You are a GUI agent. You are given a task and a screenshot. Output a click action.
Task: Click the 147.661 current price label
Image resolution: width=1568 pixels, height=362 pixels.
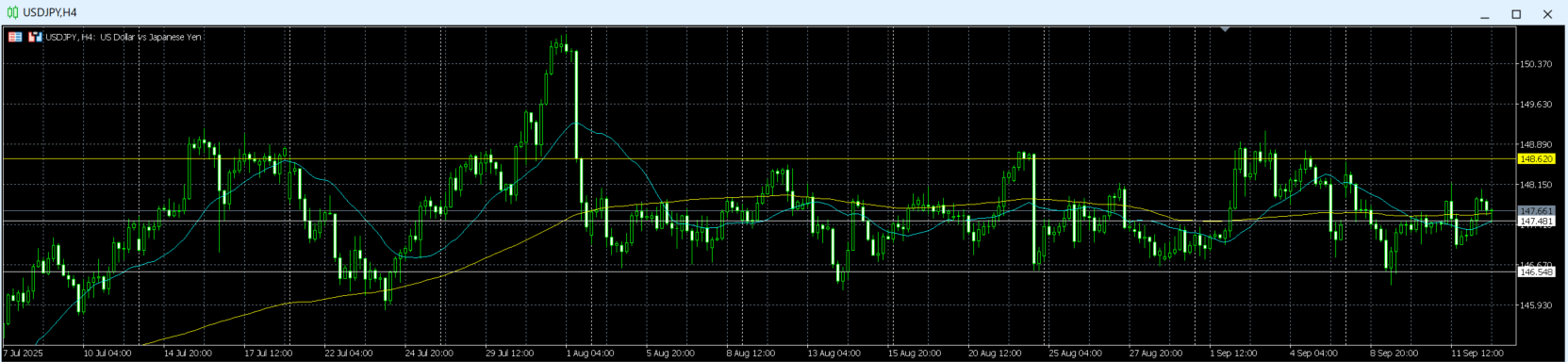(1536, 210)
